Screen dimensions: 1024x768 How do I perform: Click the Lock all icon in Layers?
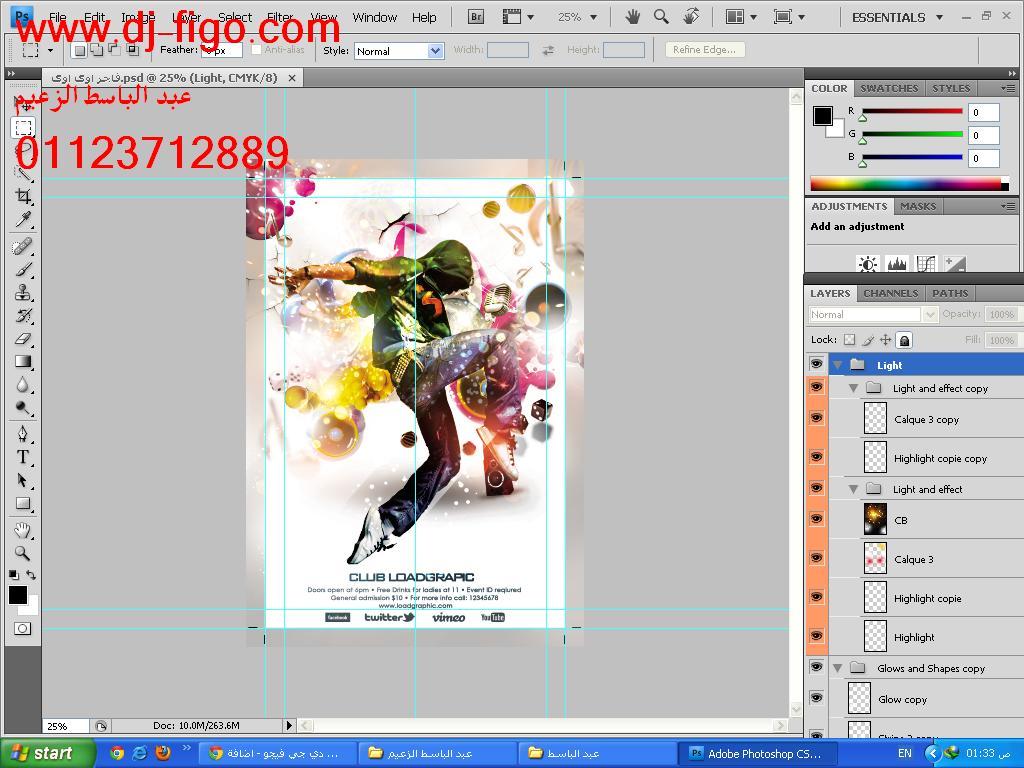pyautogui.click(x=904, y=340)
